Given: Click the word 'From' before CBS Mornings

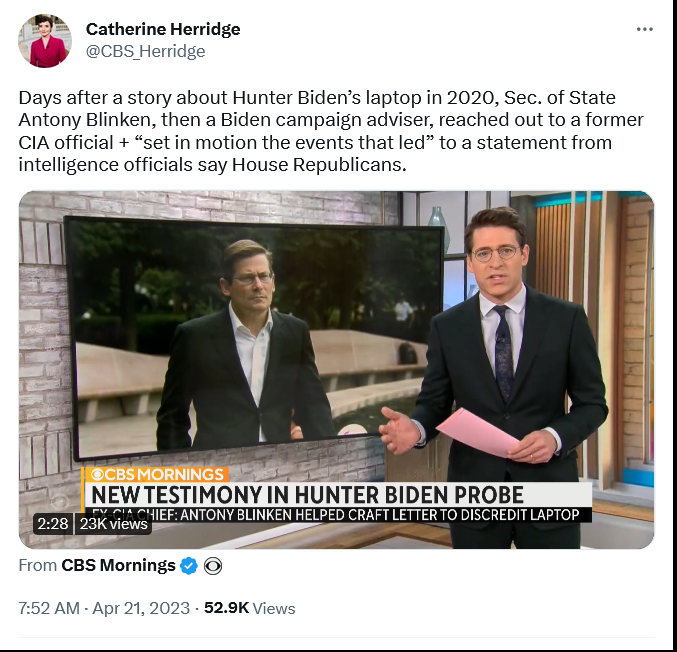Looking at the screenshot, I should 38,565.
